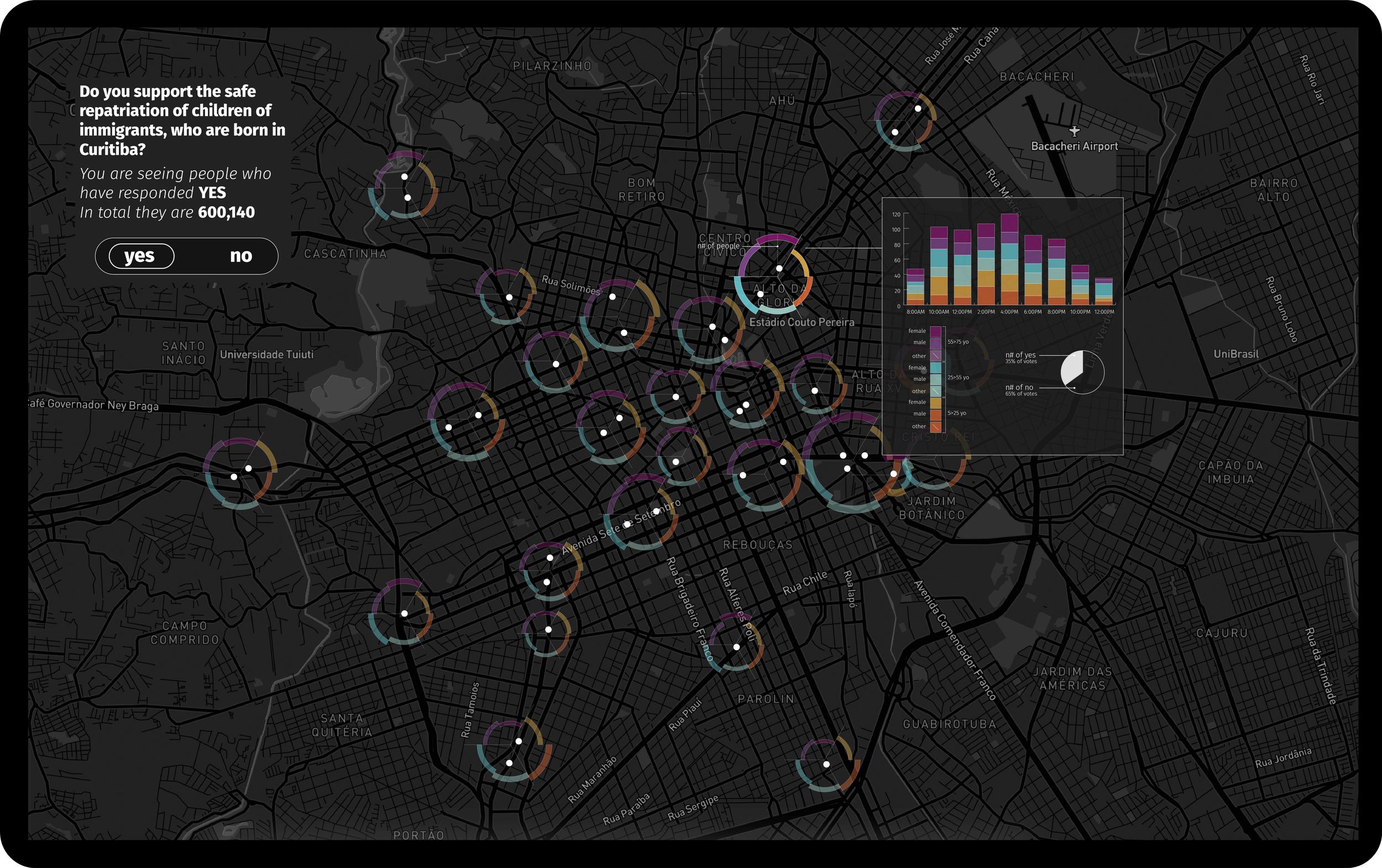This screenshot has height=868, width=1382.
Task: Click the male 5>25 yo orange swatch
Action: point(935,415)
